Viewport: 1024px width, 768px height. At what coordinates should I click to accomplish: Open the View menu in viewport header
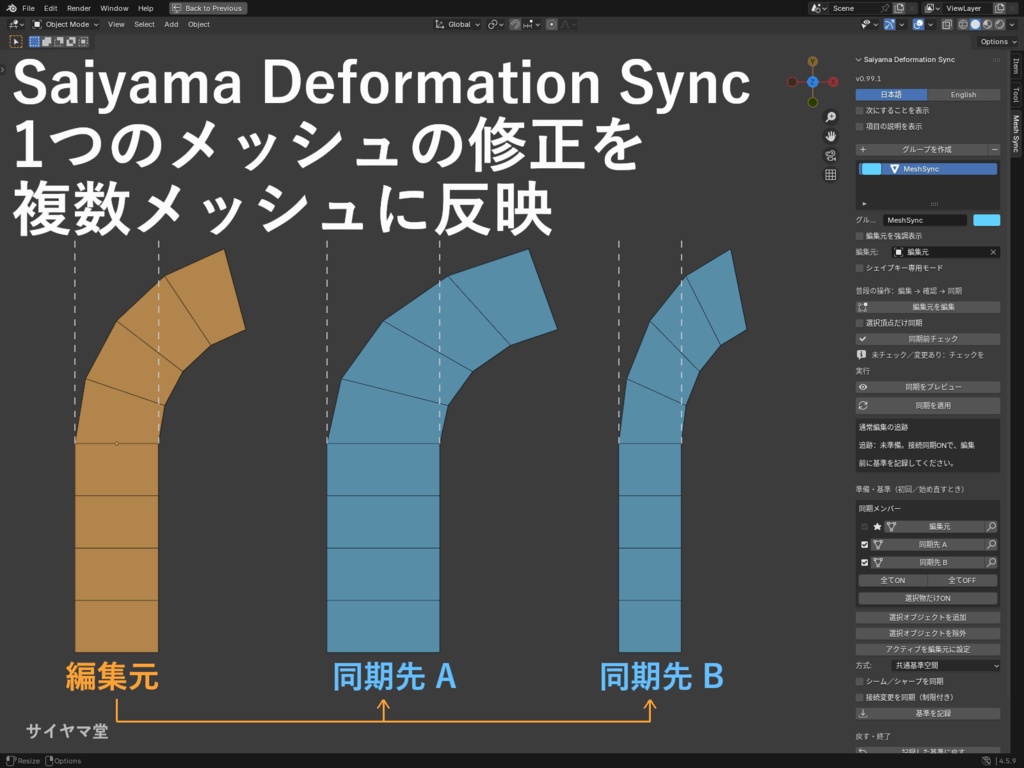[x=116, y=24]
